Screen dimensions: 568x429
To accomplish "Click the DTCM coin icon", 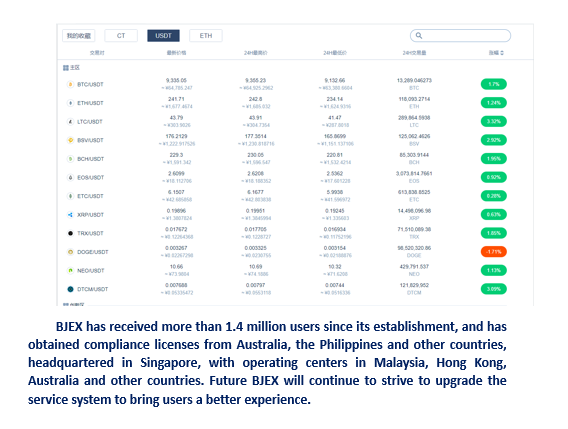I will click(x=70, y=289).
